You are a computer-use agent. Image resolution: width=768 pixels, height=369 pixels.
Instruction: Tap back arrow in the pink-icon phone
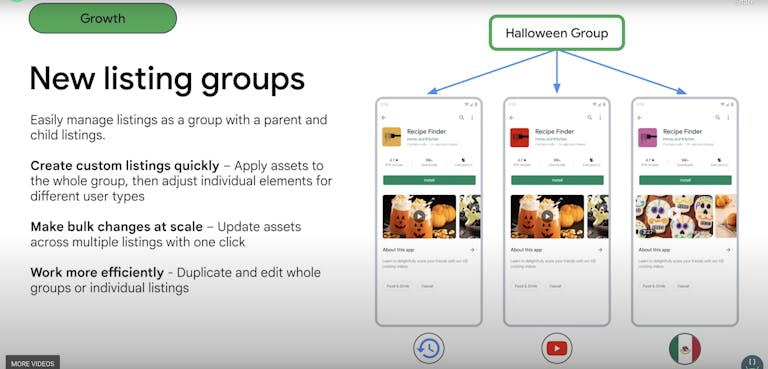[640, 118]
